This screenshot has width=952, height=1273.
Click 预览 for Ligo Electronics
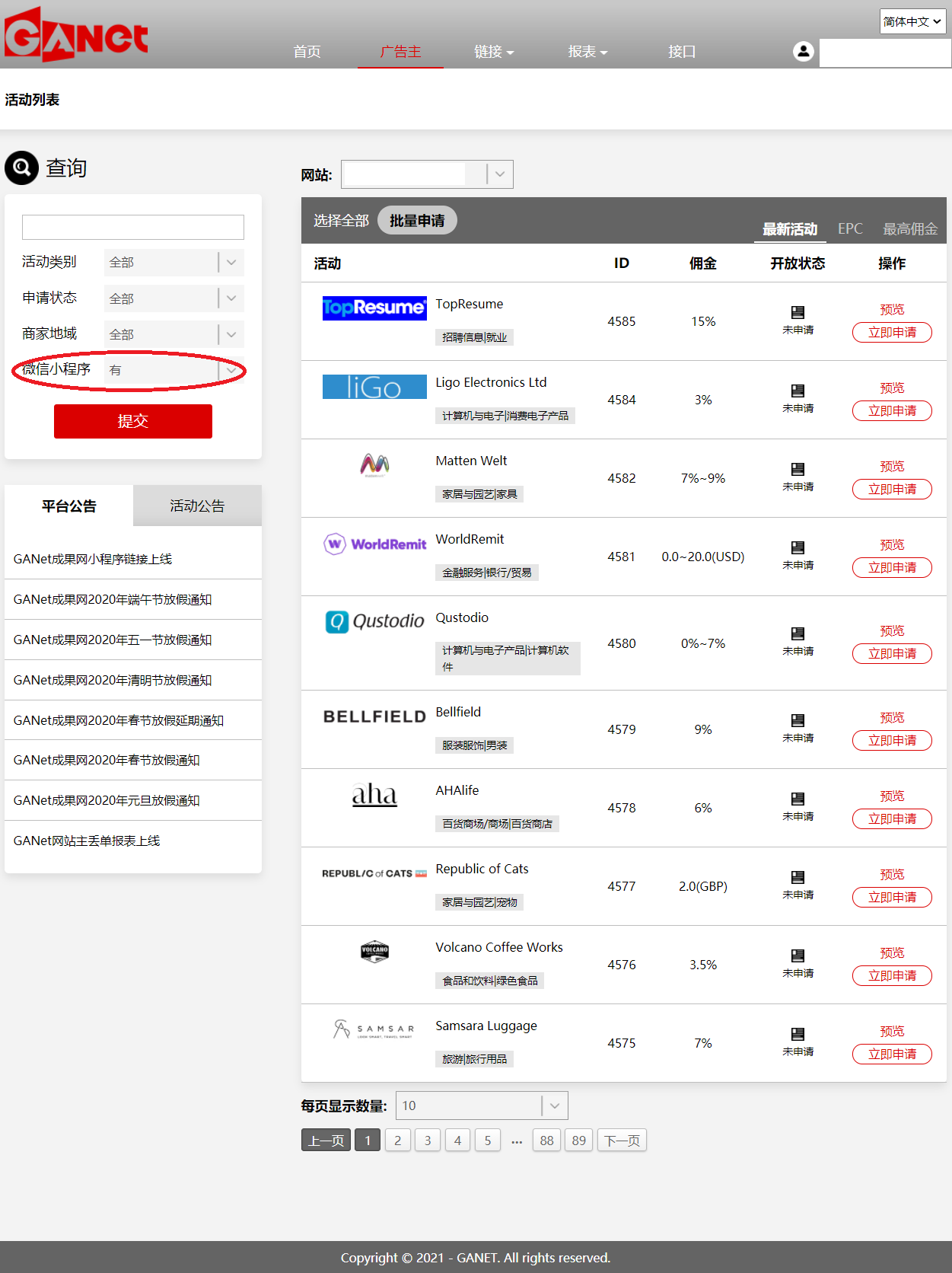(892, 388)
